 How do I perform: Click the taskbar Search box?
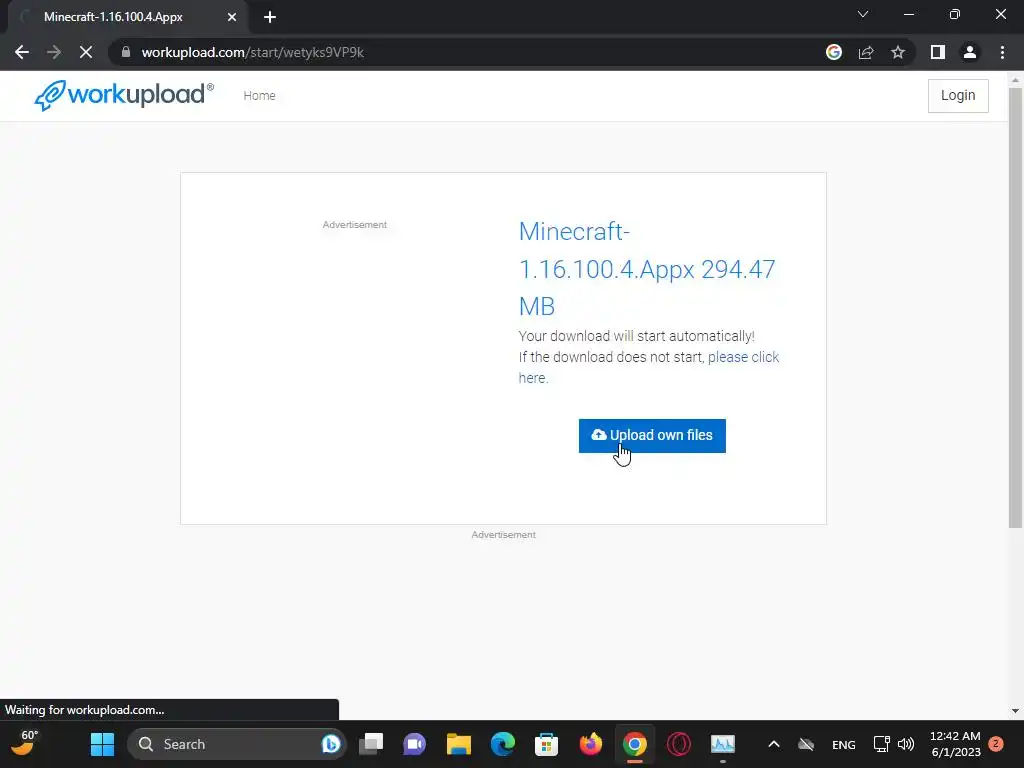[x=236, y=744]
